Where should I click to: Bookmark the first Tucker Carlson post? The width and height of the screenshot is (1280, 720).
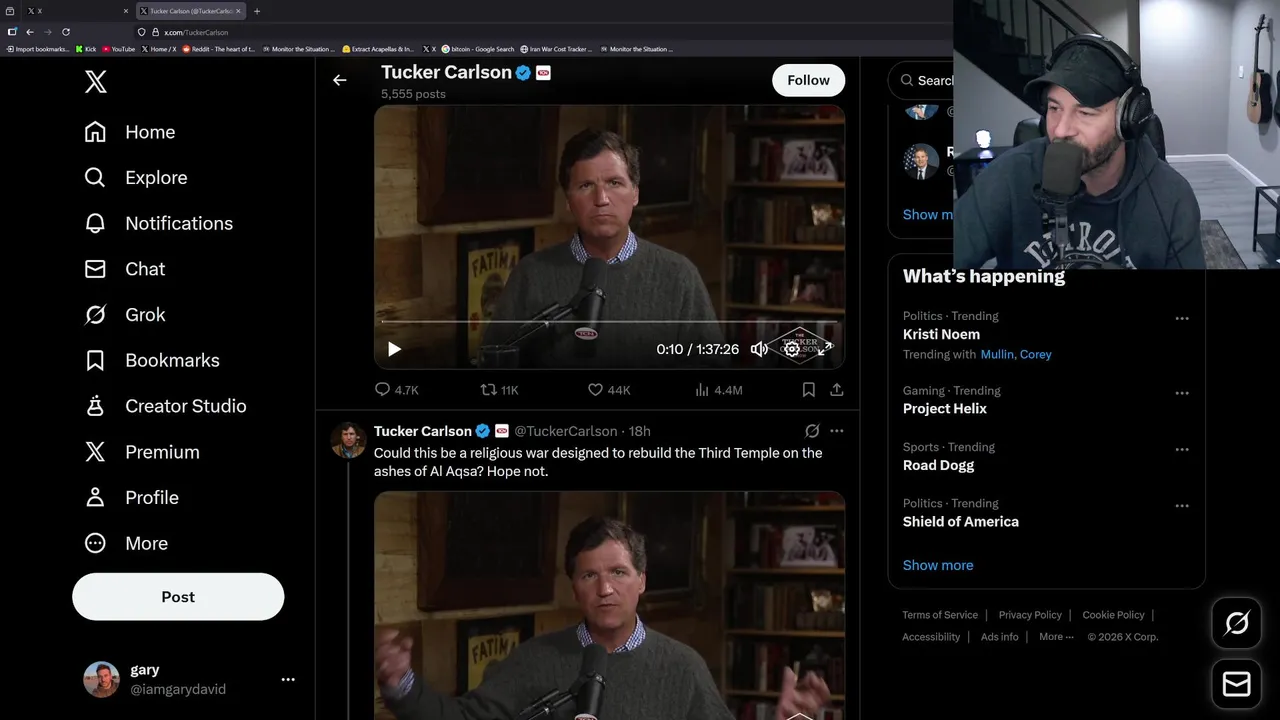[x=808, y=390]
